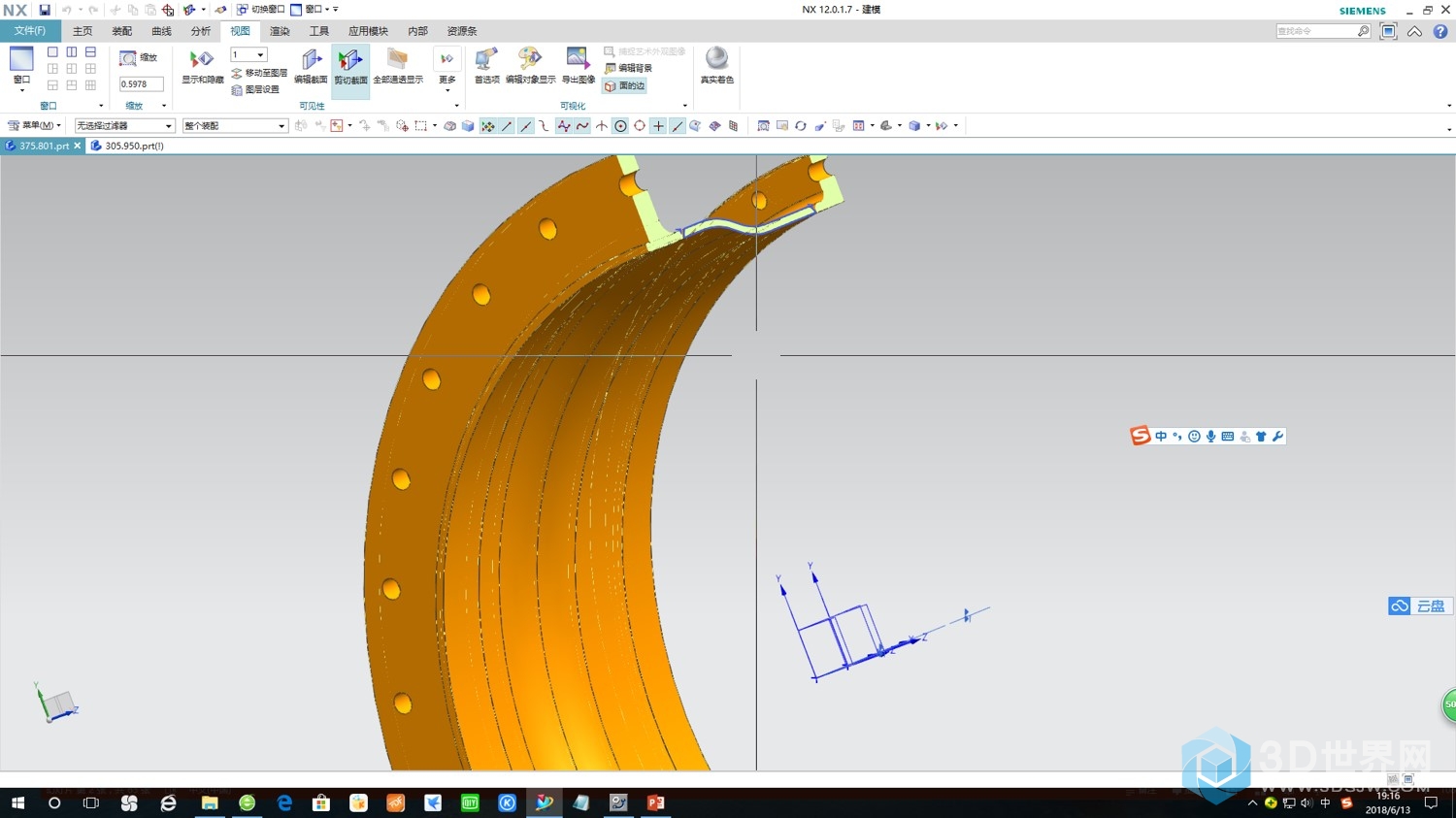Click the side-by-side layout icon

pos(72,52)
